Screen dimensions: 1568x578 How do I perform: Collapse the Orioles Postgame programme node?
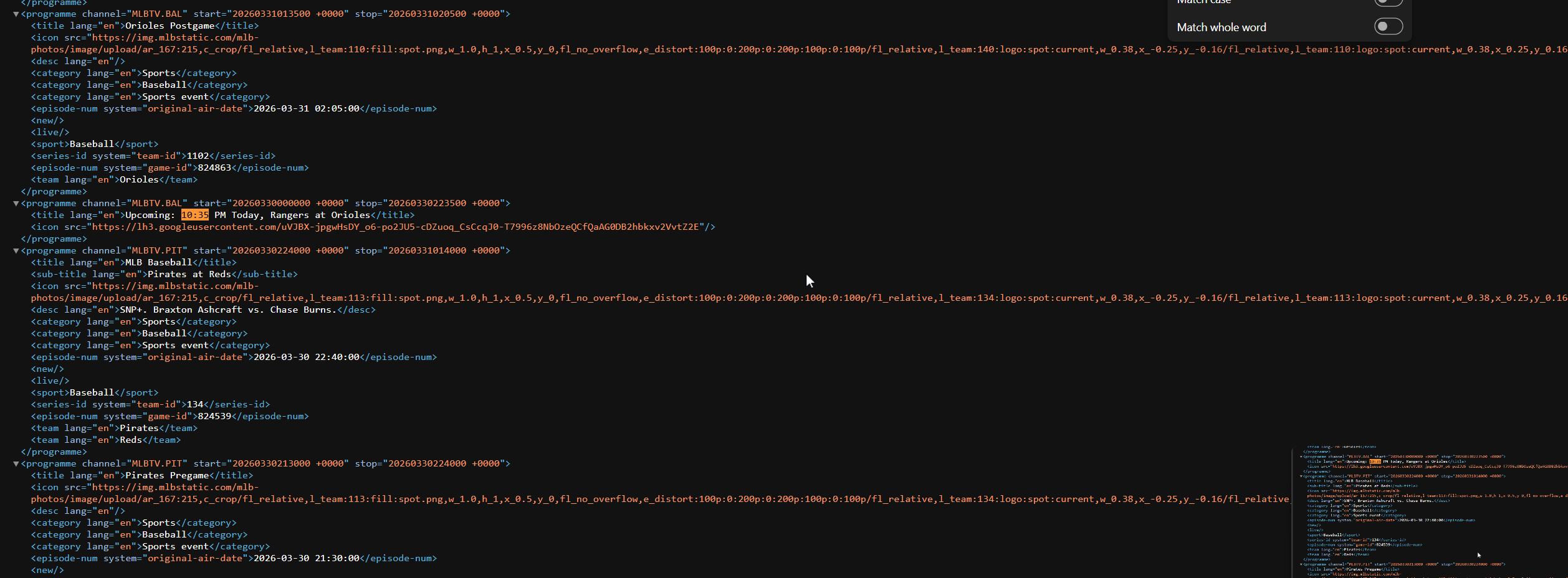click(x=16, y=14)
